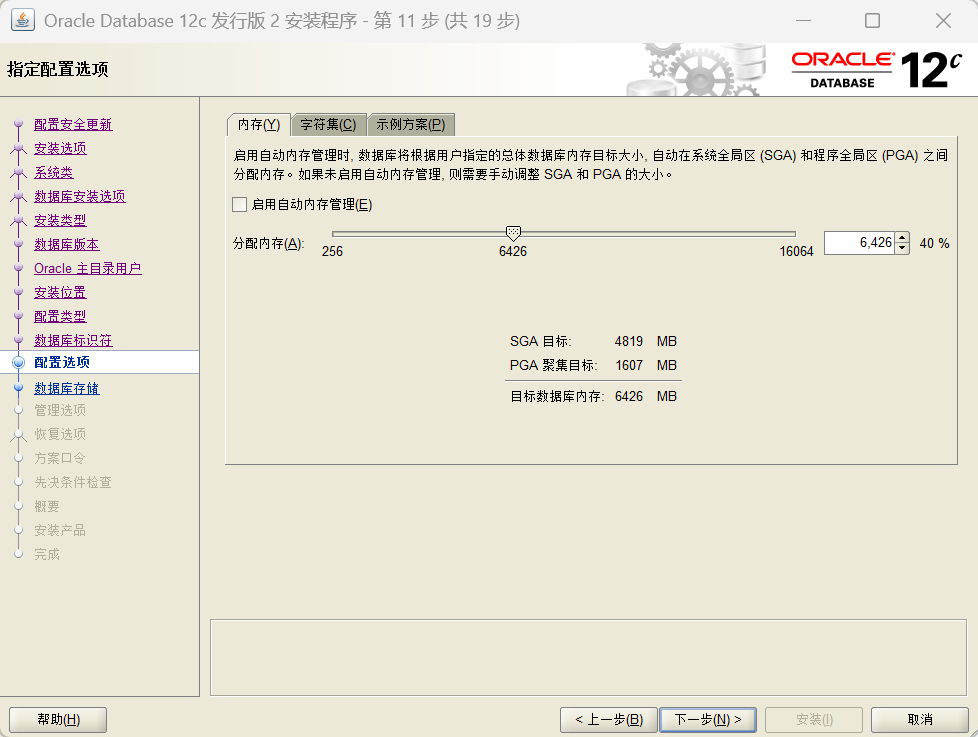Enable the 启用自动内存管理(E) checkbox
The width and height of the screenshot is (978, 737).
240,205
